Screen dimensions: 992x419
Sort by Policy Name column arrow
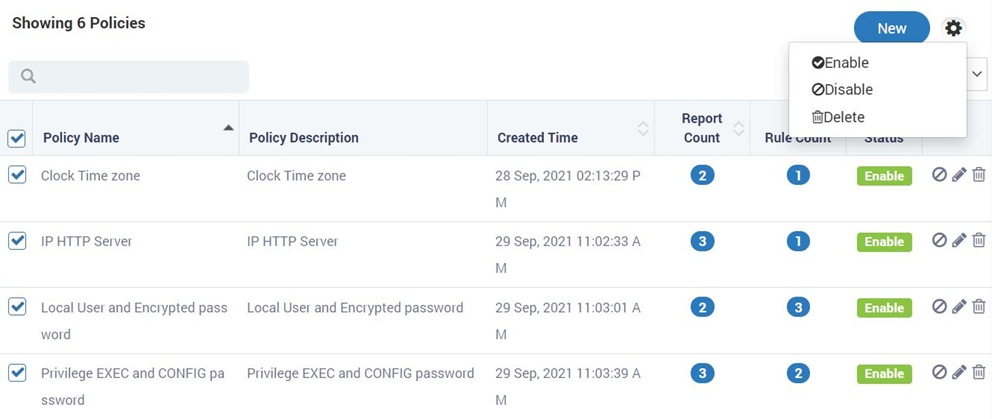(x=228, y=128)
